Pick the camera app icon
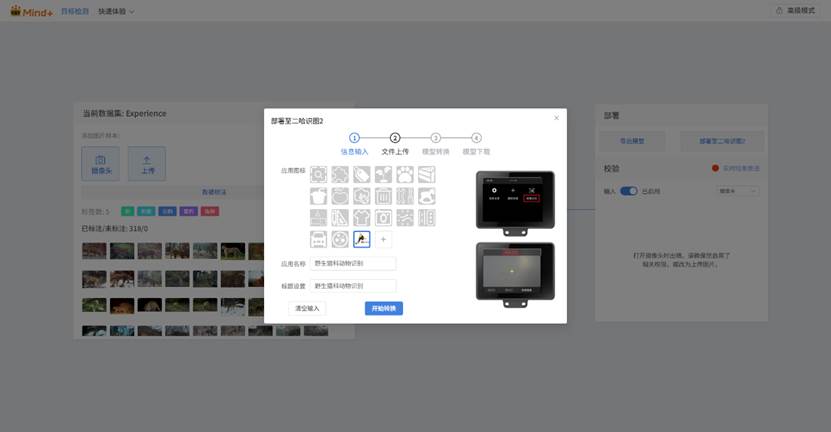The image size is (831, 432). click(383, 218)
